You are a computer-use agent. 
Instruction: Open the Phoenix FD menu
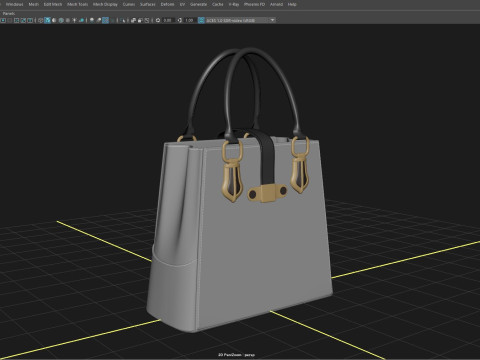pos(254,4)
